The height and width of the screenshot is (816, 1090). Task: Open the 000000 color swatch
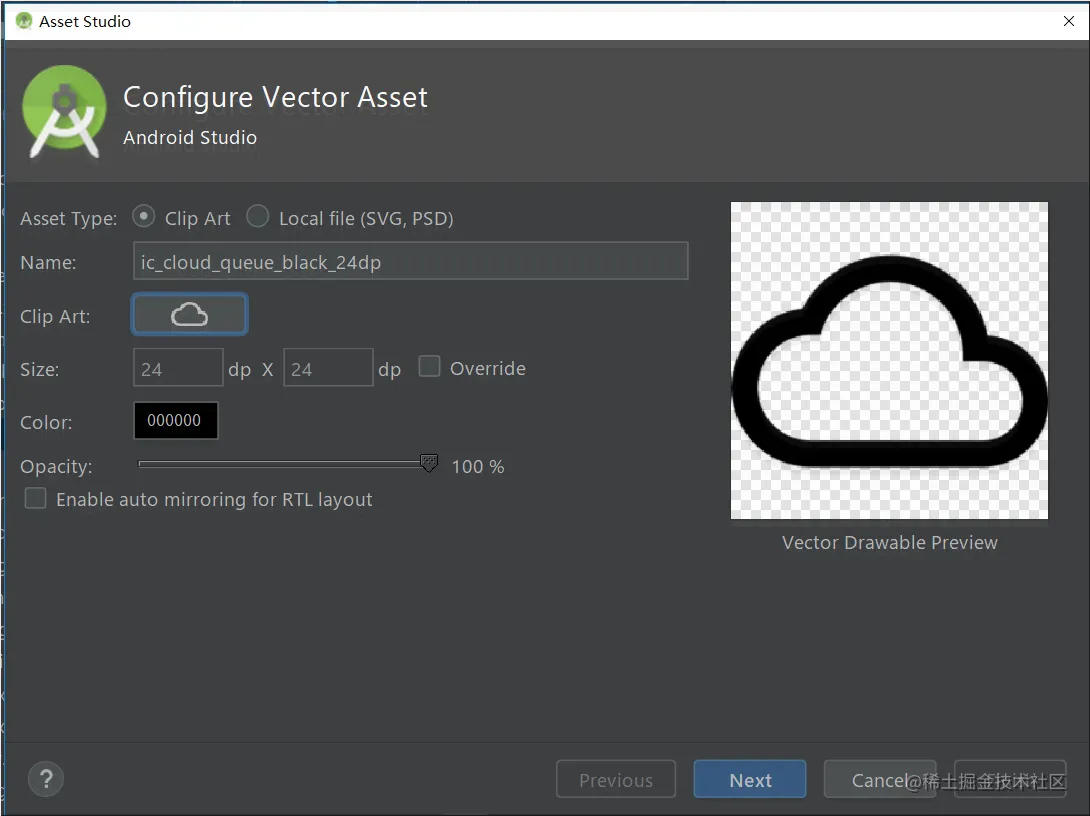pyautogui.click(x=175, y=421)
